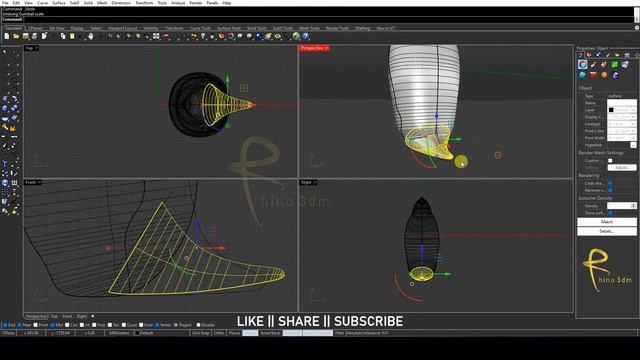Click the Match button in Properties
The height and width of the screenshot is (360, 640).
pos(607,222)
